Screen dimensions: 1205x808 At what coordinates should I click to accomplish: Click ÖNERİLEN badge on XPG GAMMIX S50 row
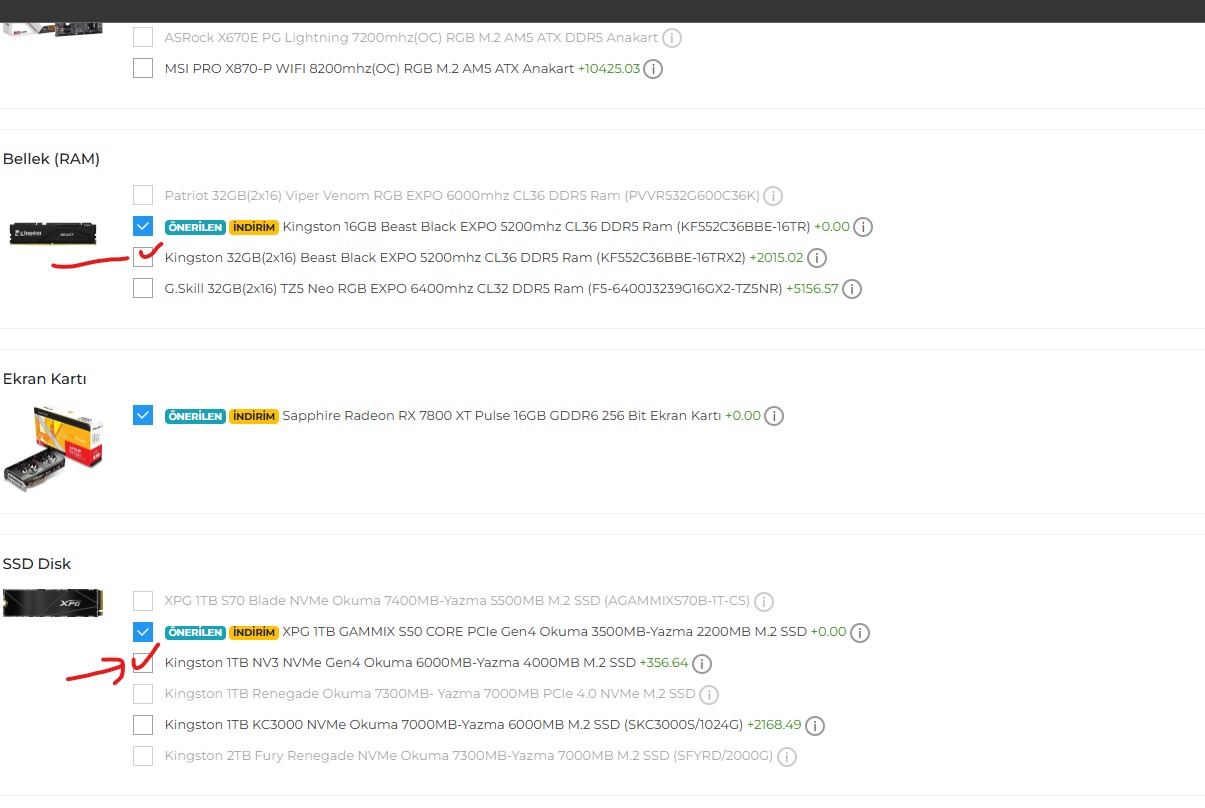[195, 633]
